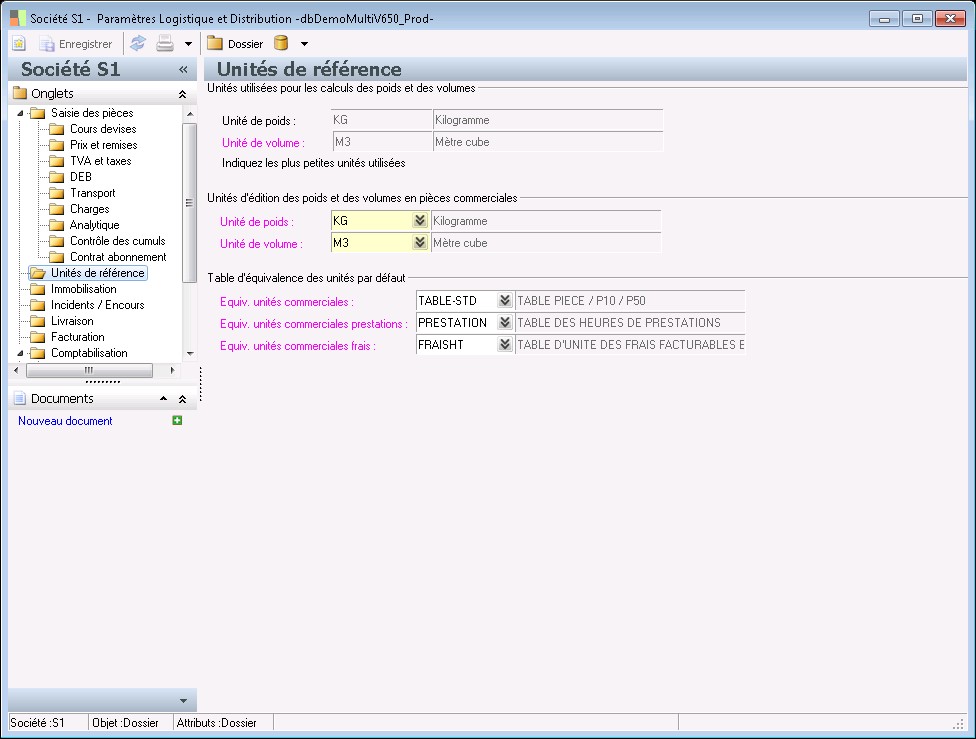Click the PRESTATION equivalence input field
Screen dimensions: 976x739
pyautogui.click(x=456, y=323)
